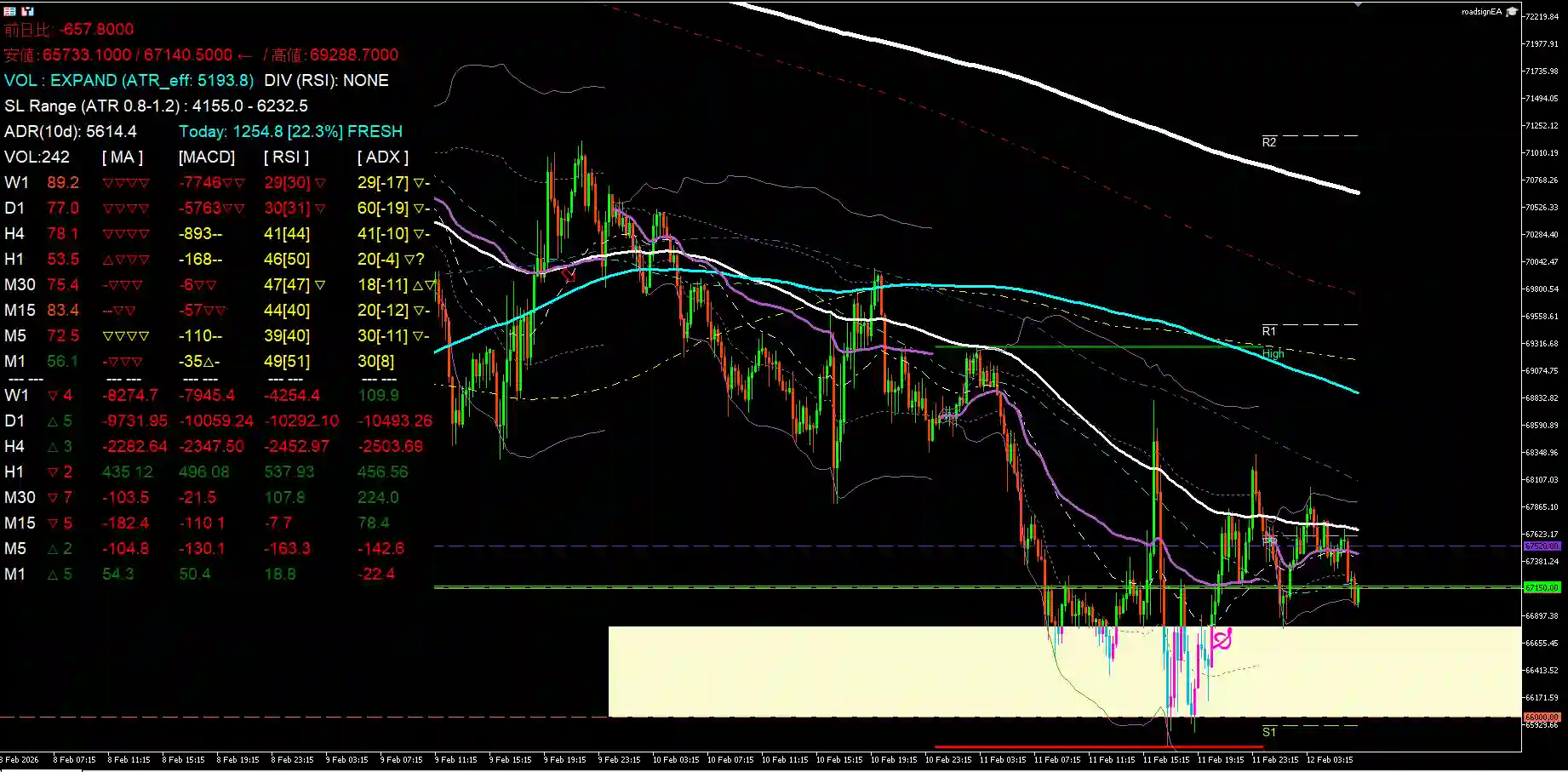Switch to the M5 timeframe row
1568x772 pixels.
(x=14, y=335)
